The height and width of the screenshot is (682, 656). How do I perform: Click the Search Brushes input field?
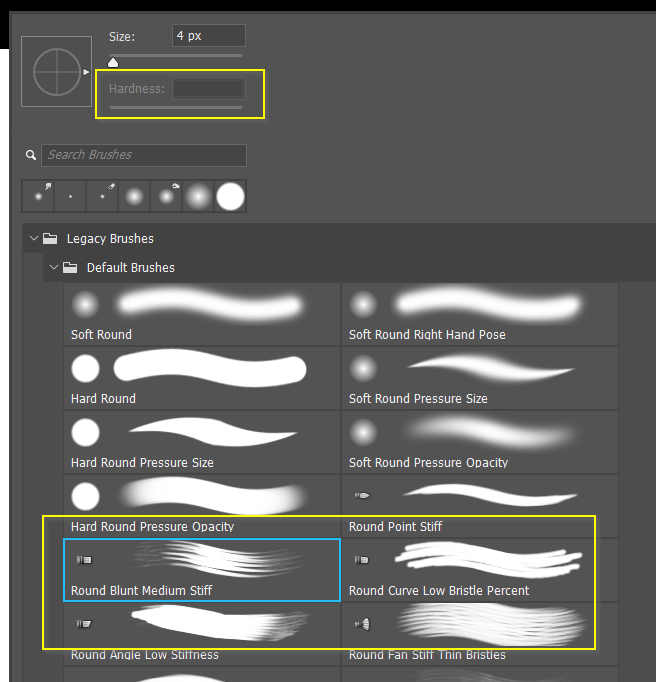pos(144,155)
